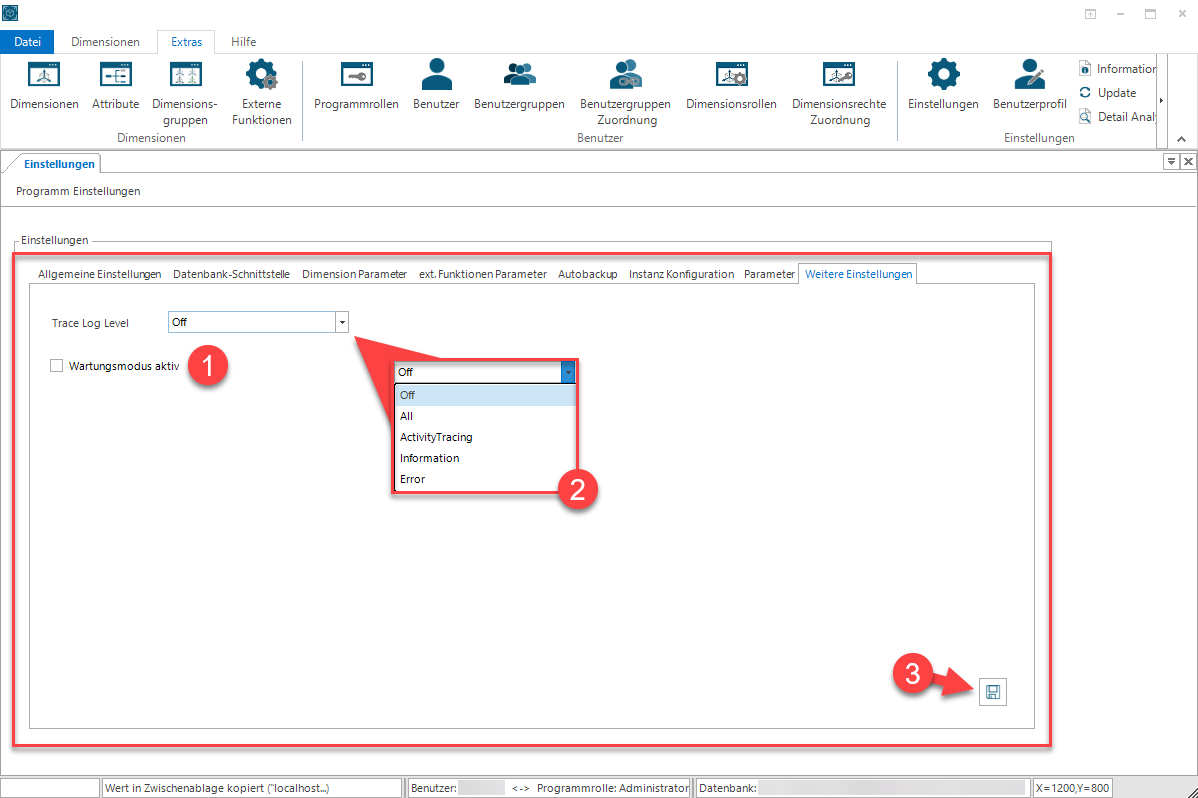Switch to the Extras ribbon tab
Screen dimensions: 1198x798
186,42
